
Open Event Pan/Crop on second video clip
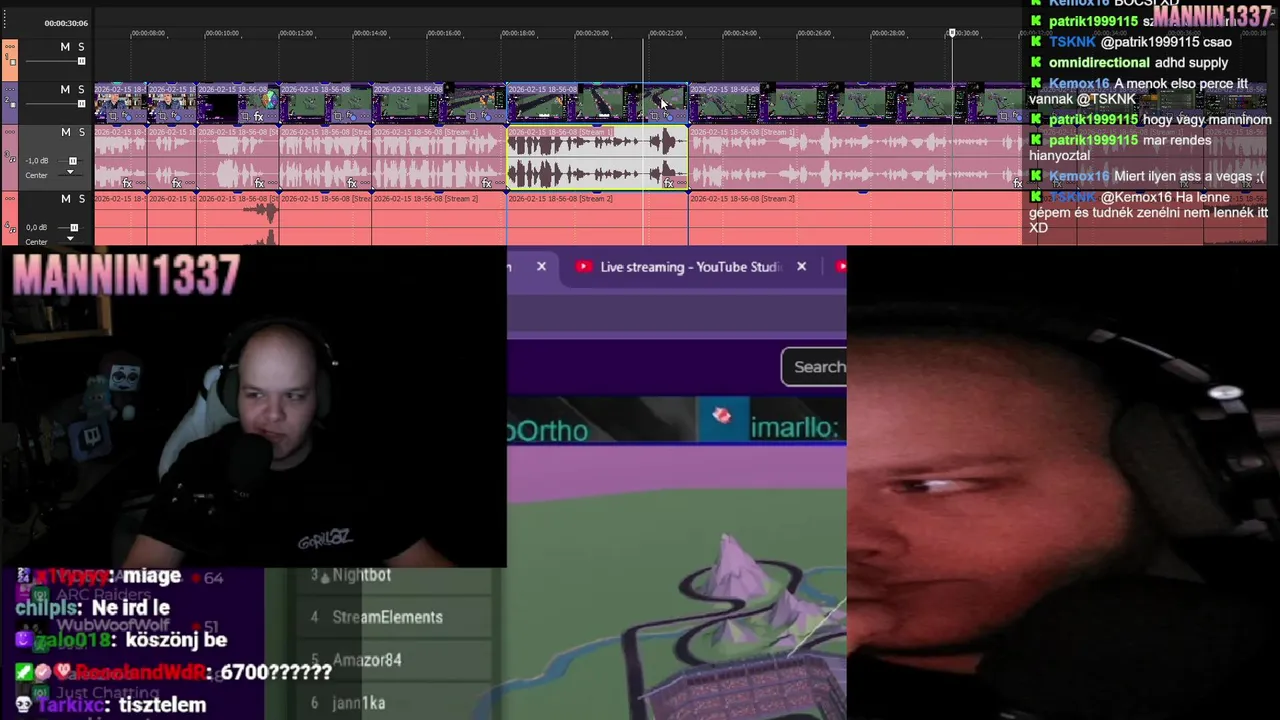162,116
